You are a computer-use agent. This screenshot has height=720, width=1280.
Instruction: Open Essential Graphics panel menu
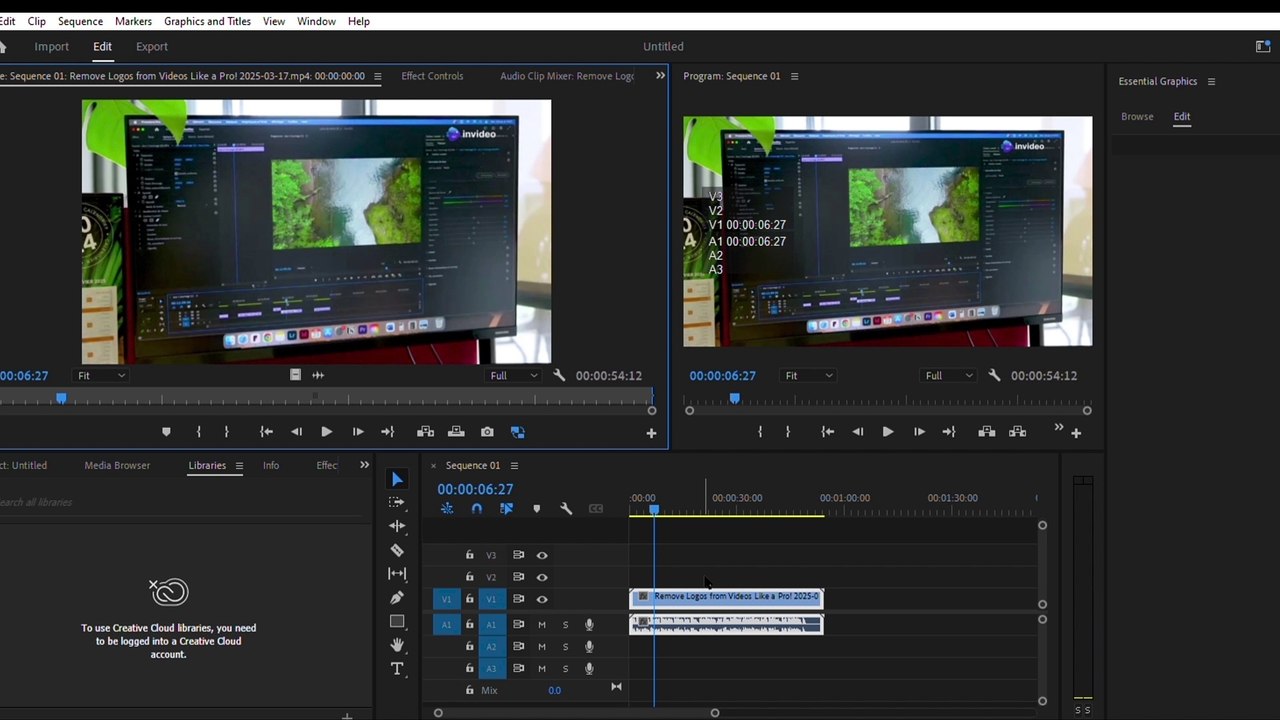(x=1211, y=82)
